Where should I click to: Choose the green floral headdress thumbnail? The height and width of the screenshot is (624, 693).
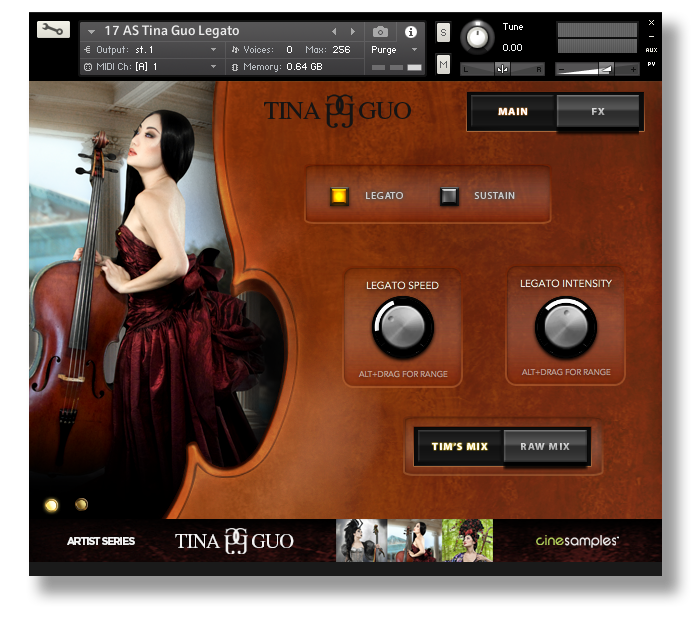(468, 540)
